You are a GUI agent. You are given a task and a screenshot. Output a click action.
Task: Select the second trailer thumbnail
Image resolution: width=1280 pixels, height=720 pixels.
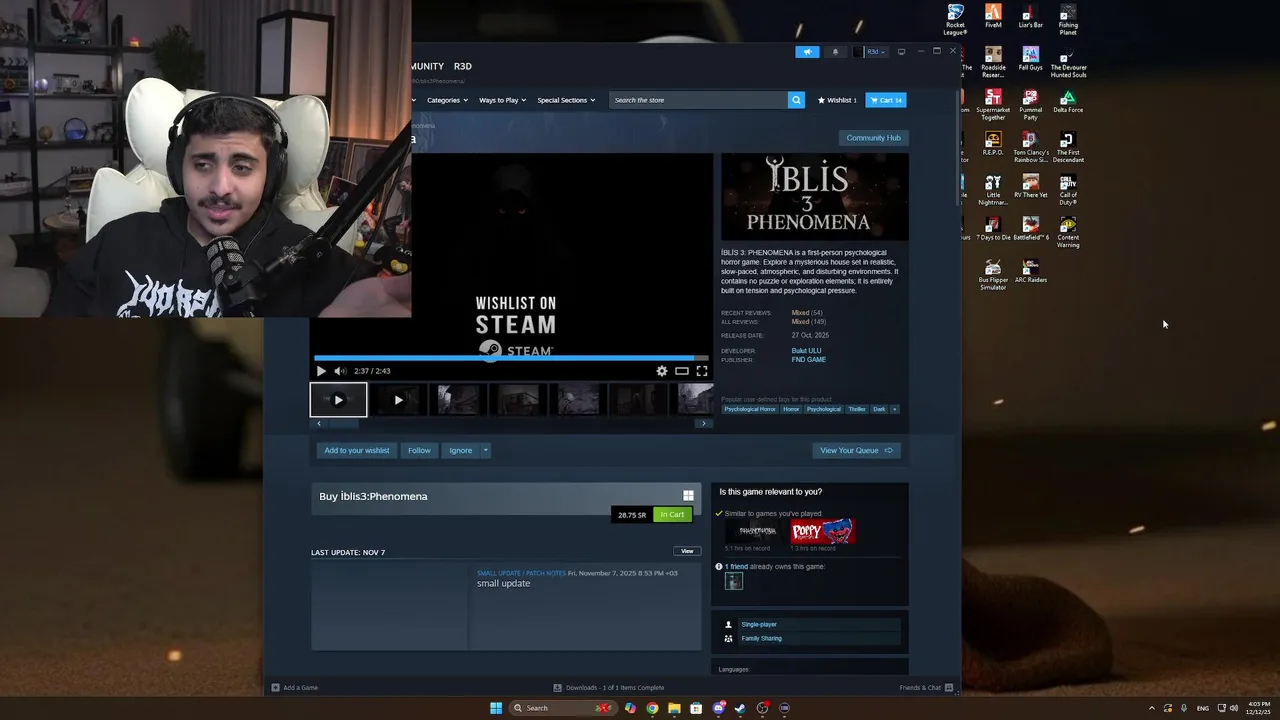398,400
